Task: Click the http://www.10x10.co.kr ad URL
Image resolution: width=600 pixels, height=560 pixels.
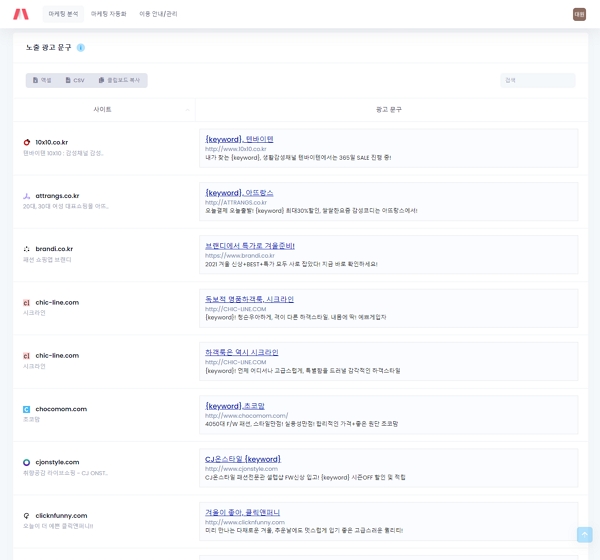Action: point(236,149)
